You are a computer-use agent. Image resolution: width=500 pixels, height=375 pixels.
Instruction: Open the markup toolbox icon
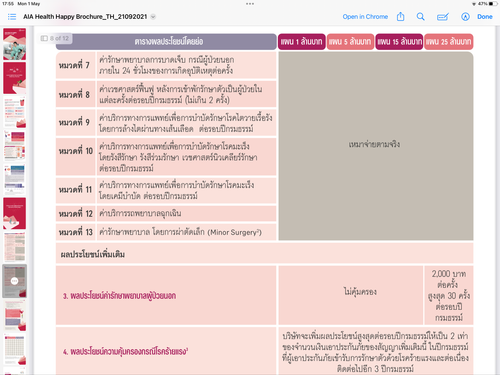(x=443, y=17)
